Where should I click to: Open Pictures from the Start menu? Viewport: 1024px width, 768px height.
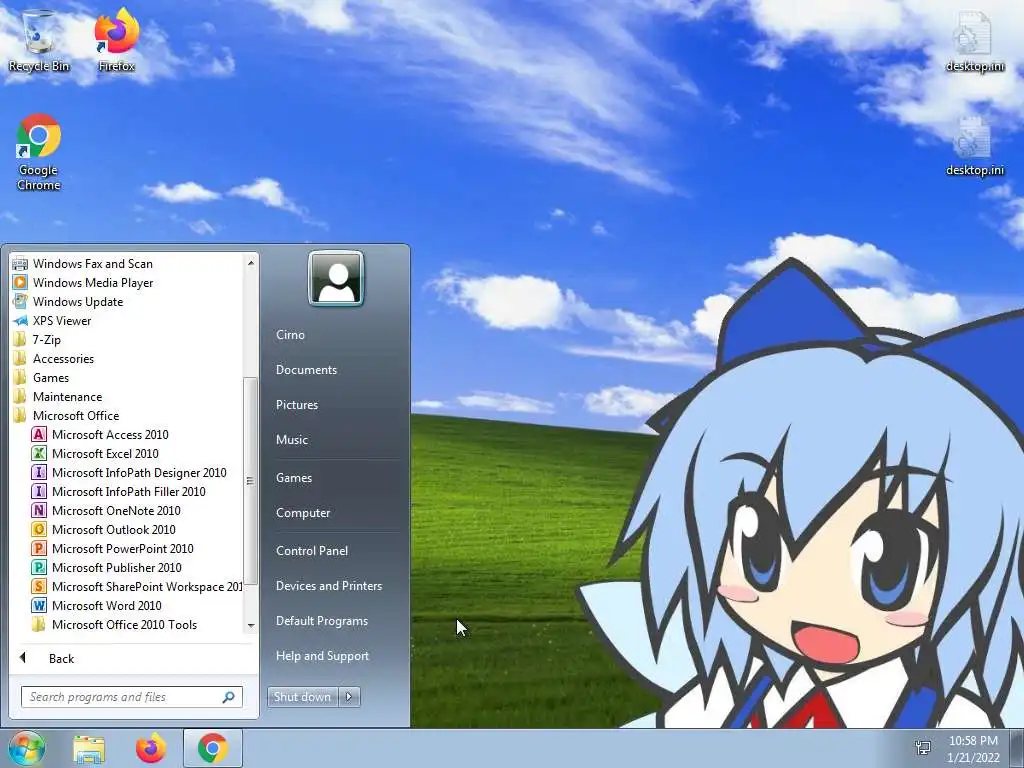pyautogui.click(x=296, y=405)
